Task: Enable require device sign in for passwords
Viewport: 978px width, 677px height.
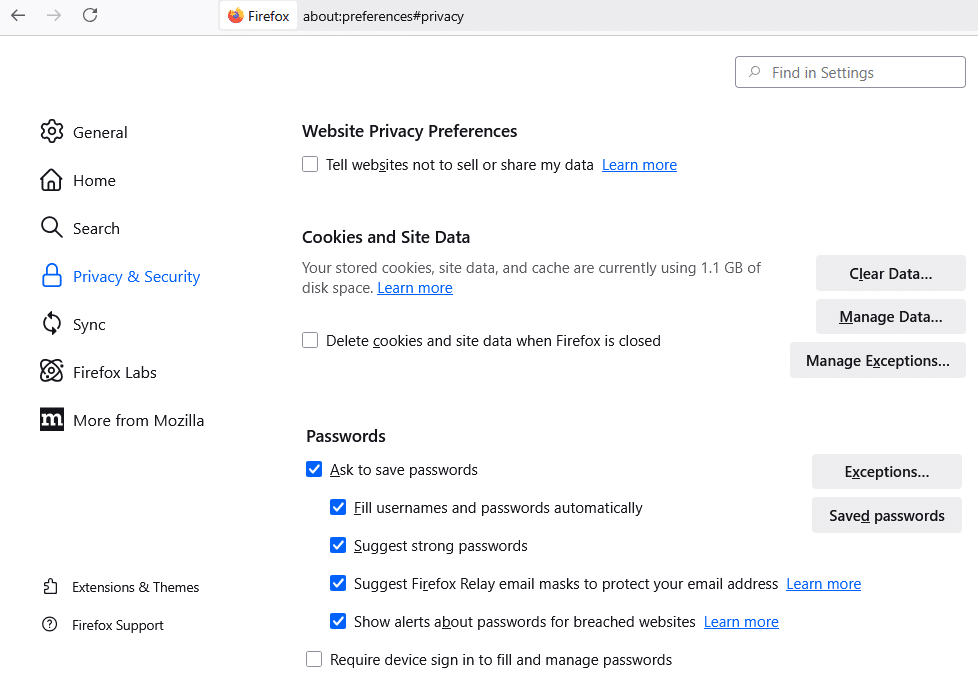Action: [x=314, y=659]
